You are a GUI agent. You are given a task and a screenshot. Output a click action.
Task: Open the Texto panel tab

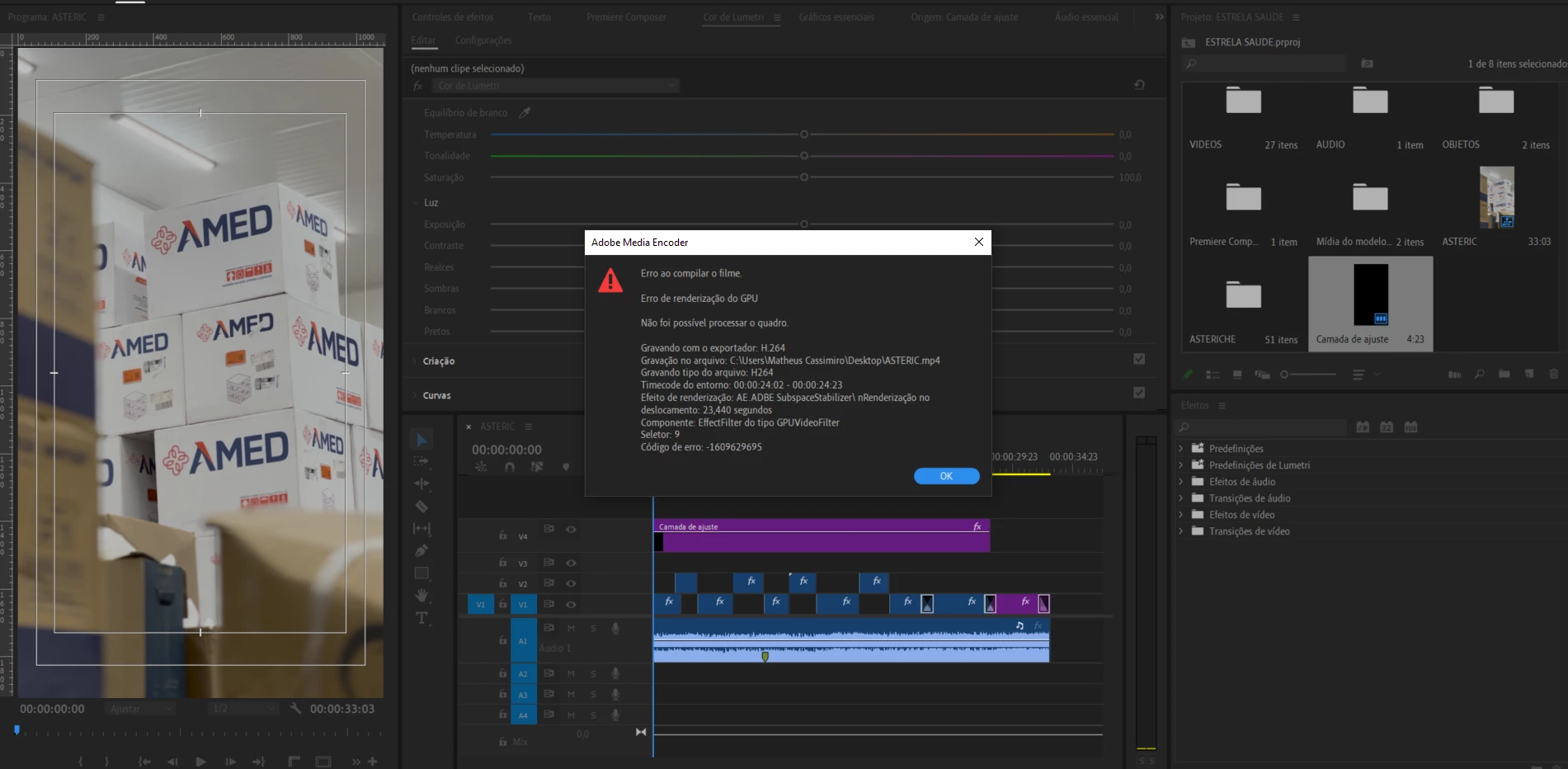click(539, 17)
